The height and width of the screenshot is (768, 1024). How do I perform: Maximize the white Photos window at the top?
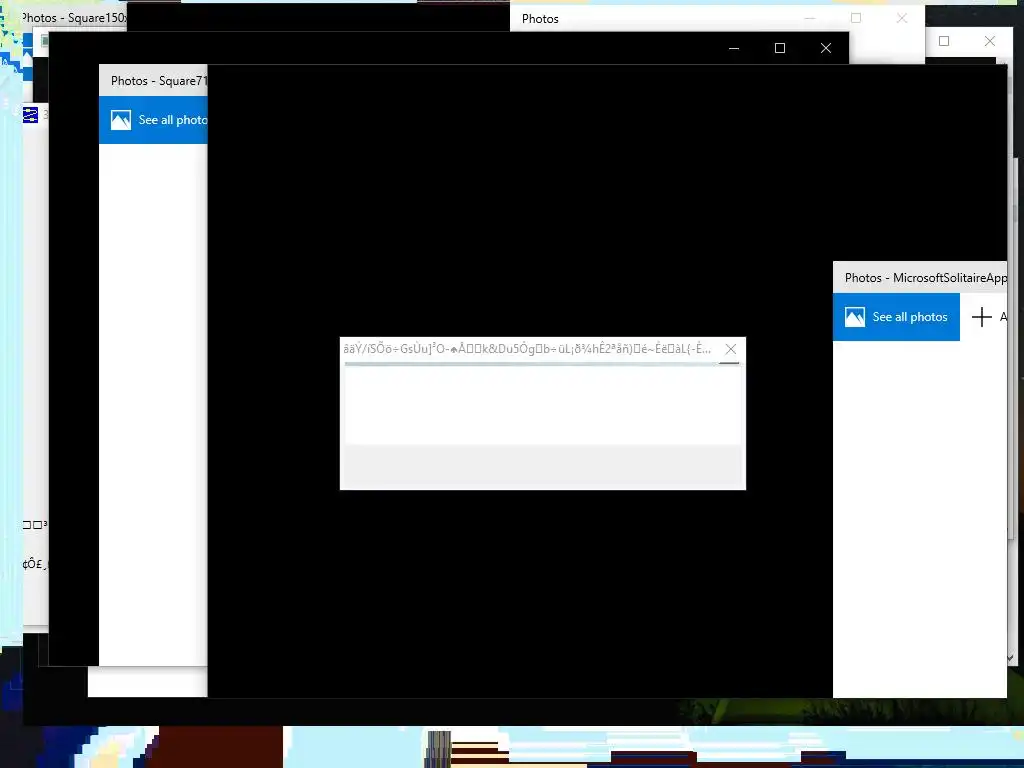coord(856,18)
